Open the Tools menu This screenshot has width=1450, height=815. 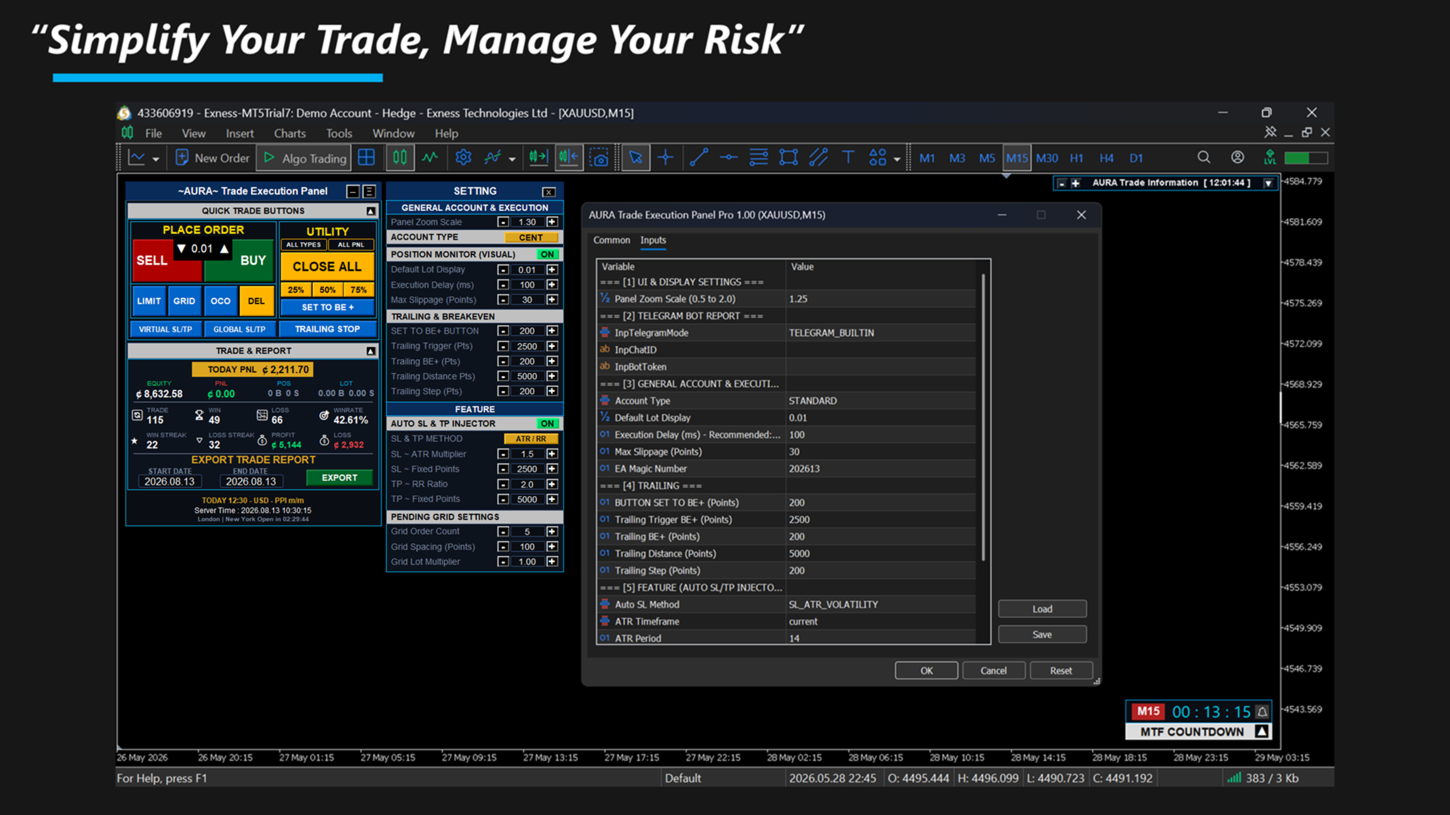click(339, 134)
